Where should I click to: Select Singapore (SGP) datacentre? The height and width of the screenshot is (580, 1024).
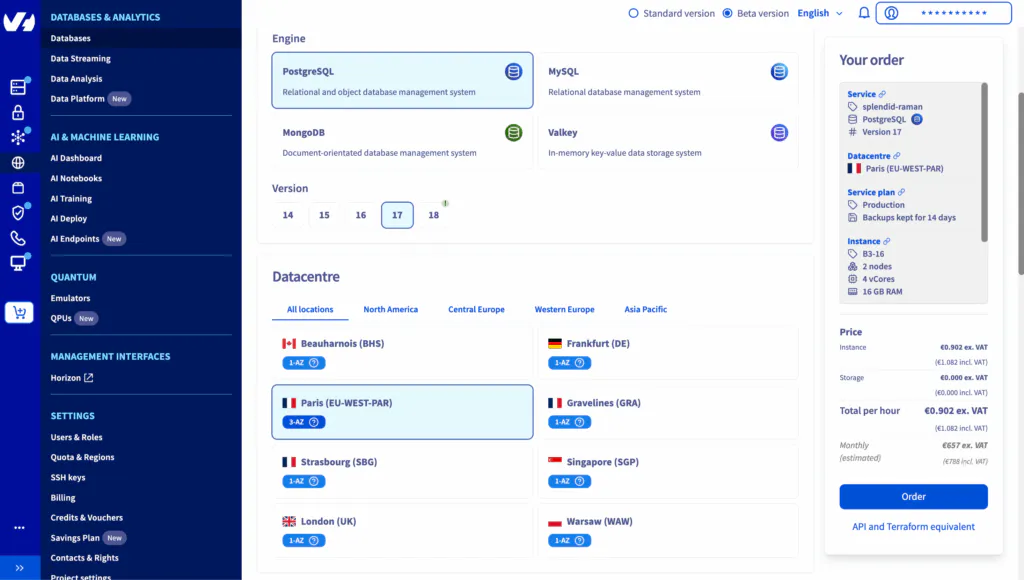[667, 471]
